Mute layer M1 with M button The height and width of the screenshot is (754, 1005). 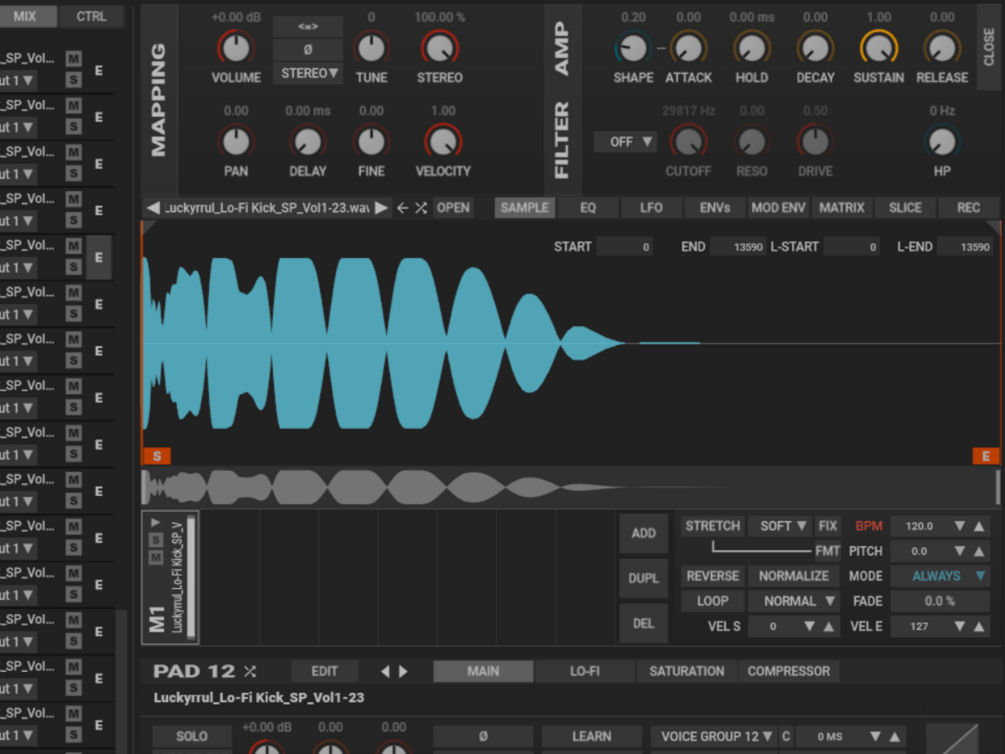(156, 558)
